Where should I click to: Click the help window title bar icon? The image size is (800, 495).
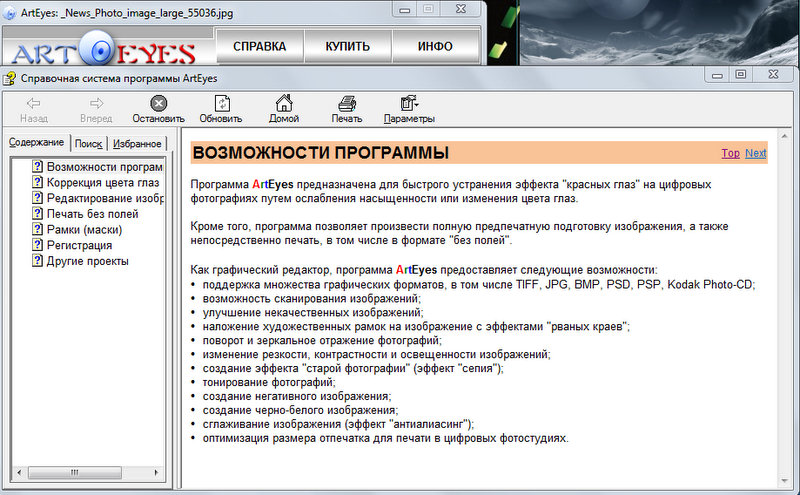click(9, 79)
